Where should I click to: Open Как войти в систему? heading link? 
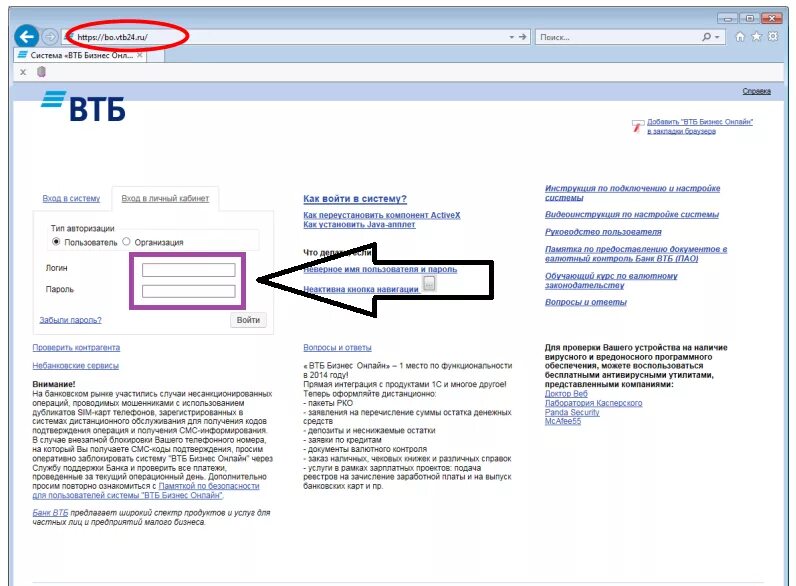(355, 199)
